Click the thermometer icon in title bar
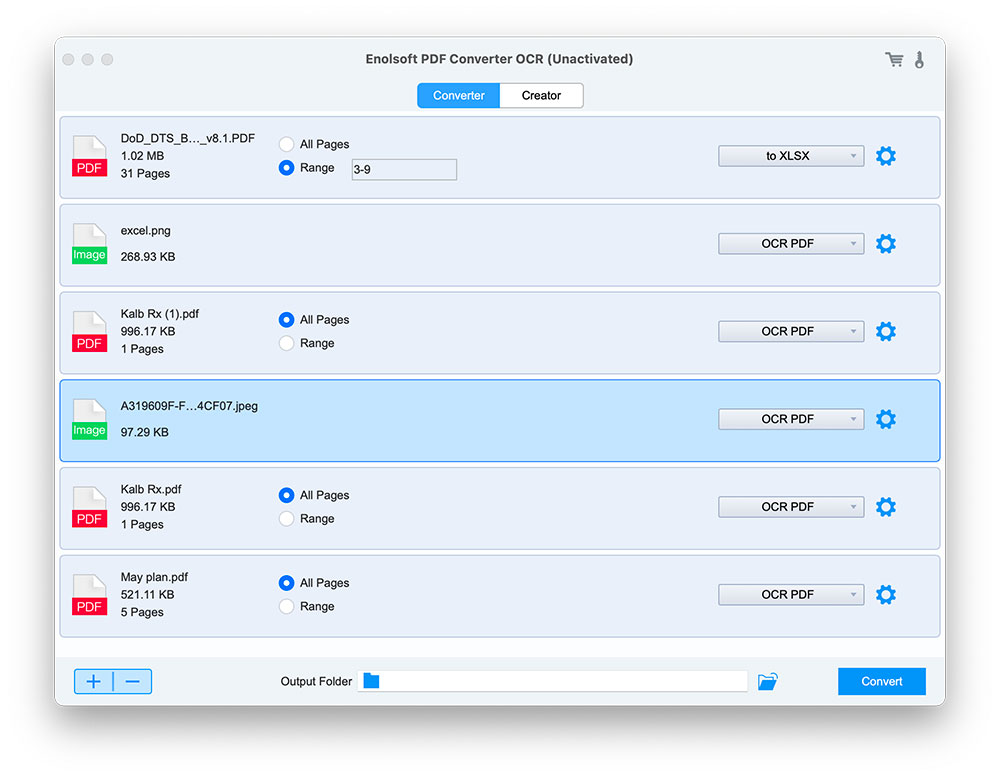Image resolution: width=1000 pixels, height=778 pixels. pos(919,60)
